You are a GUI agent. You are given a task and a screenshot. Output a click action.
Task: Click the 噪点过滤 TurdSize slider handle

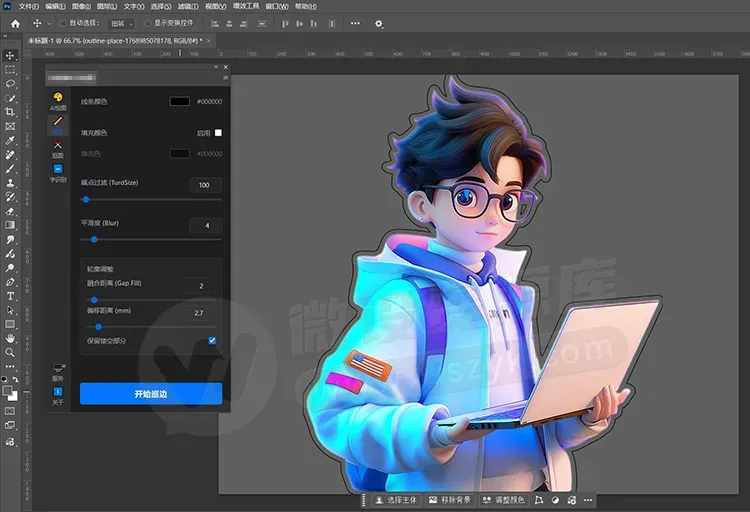86,200
